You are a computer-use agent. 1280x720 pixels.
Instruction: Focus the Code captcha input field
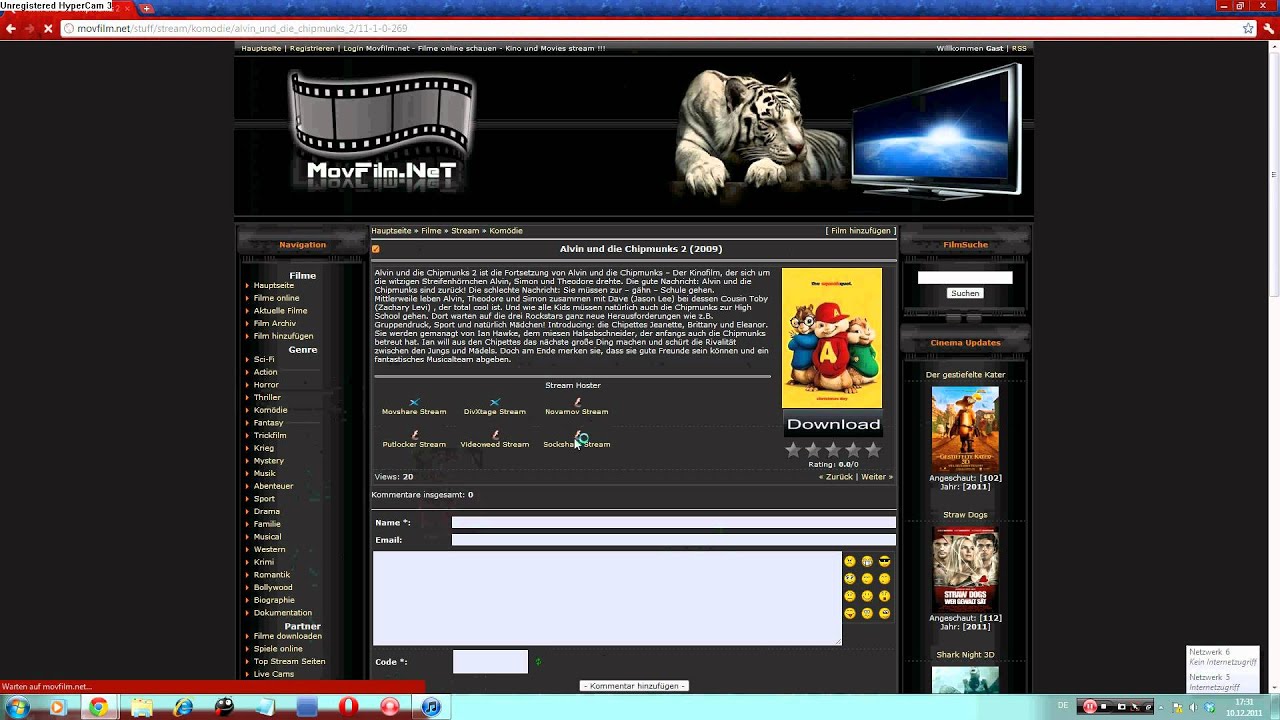[x=490, y=662]
